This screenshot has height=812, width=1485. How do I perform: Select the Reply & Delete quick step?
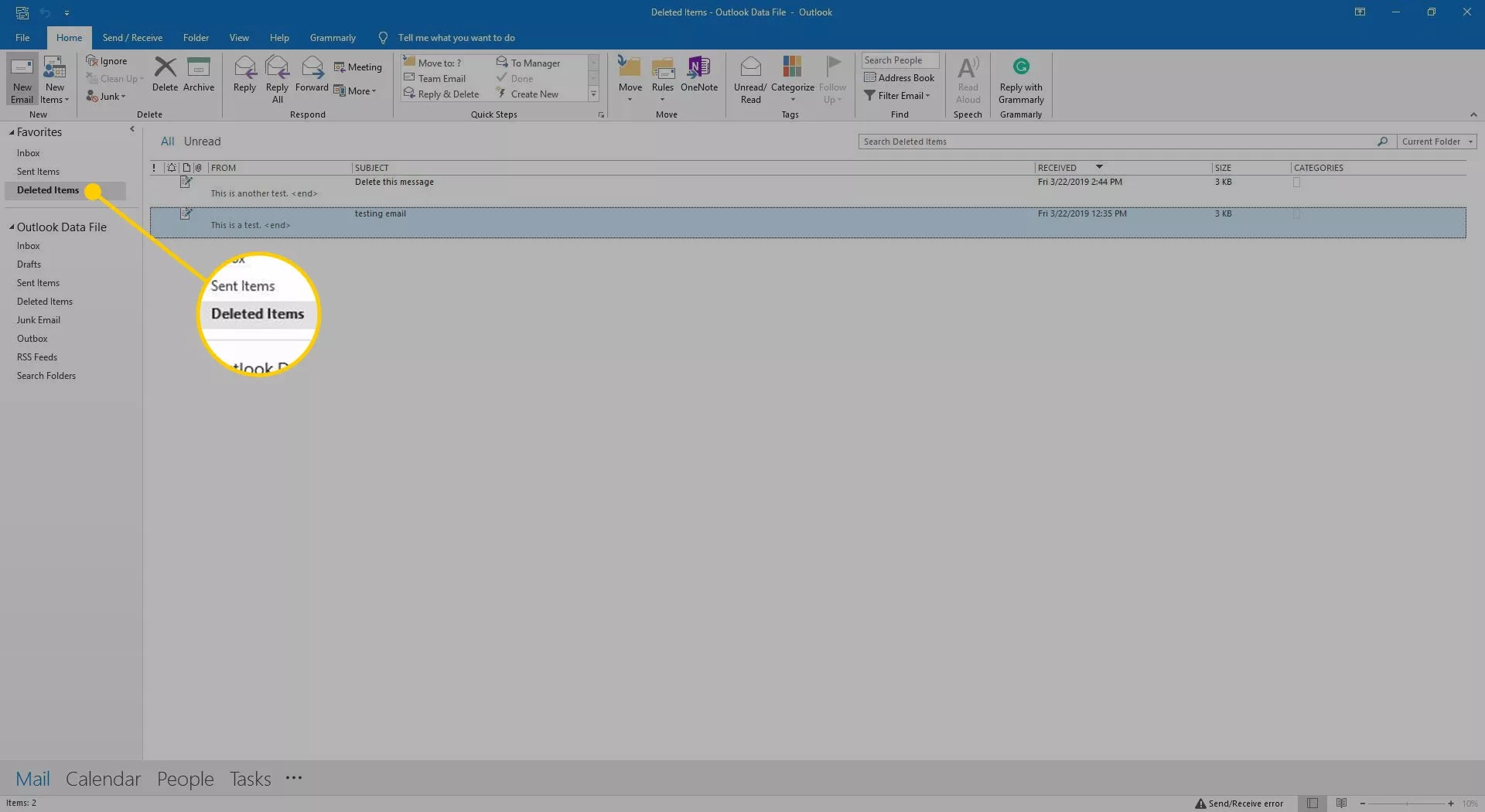(x=441, y=94)
